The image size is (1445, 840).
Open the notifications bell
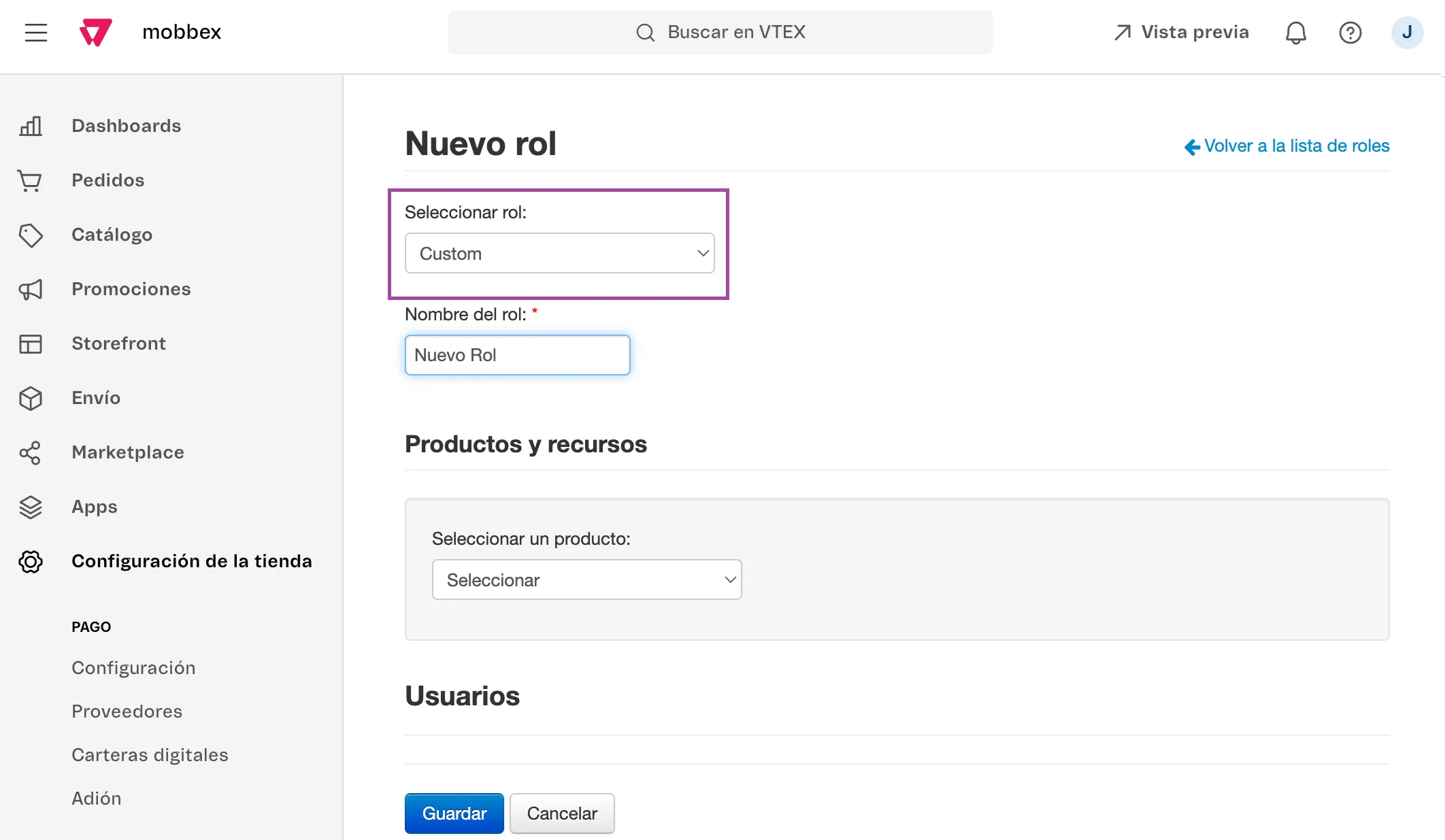(x=1295, y=32)
